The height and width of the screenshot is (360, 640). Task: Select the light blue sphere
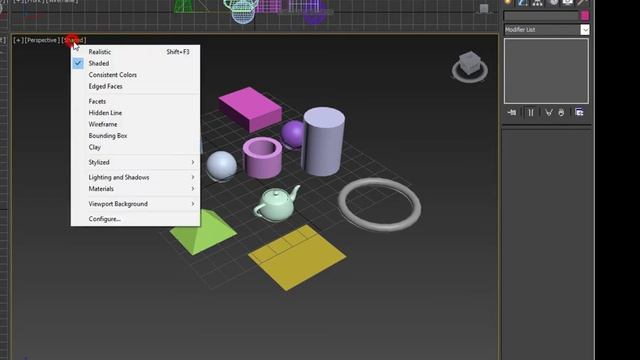[x=221, y=165]
